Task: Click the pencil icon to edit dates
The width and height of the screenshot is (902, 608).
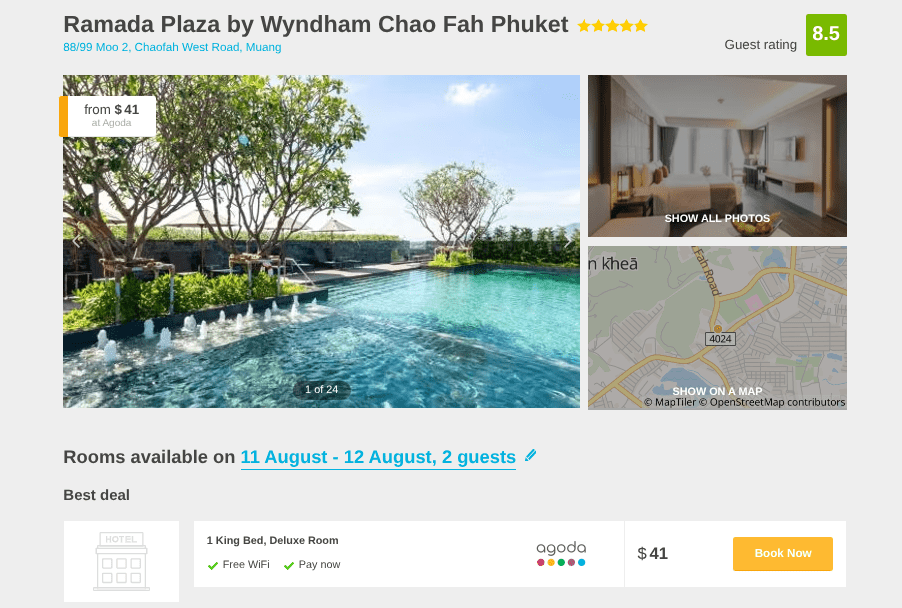Action: tap(530, 455)
